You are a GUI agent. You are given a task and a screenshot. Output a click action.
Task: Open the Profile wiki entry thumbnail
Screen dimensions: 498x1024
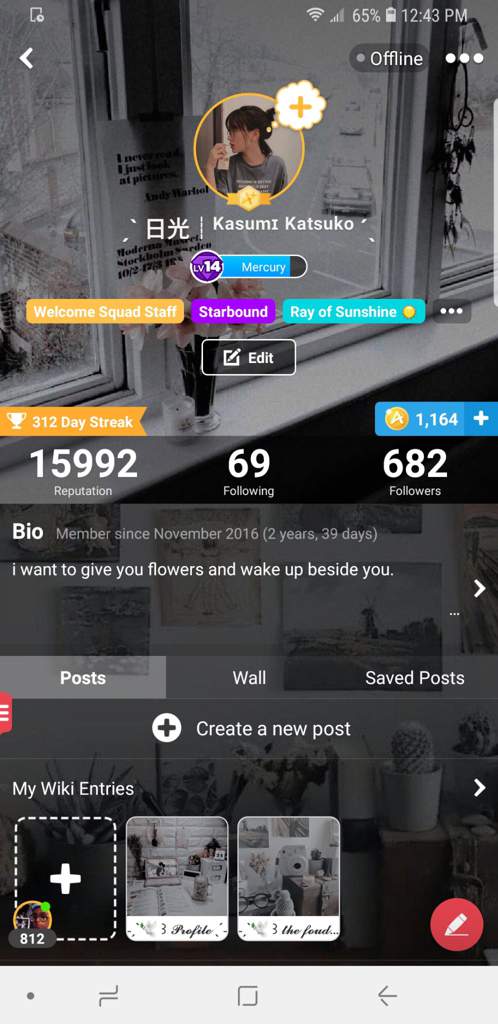point(177,878)
